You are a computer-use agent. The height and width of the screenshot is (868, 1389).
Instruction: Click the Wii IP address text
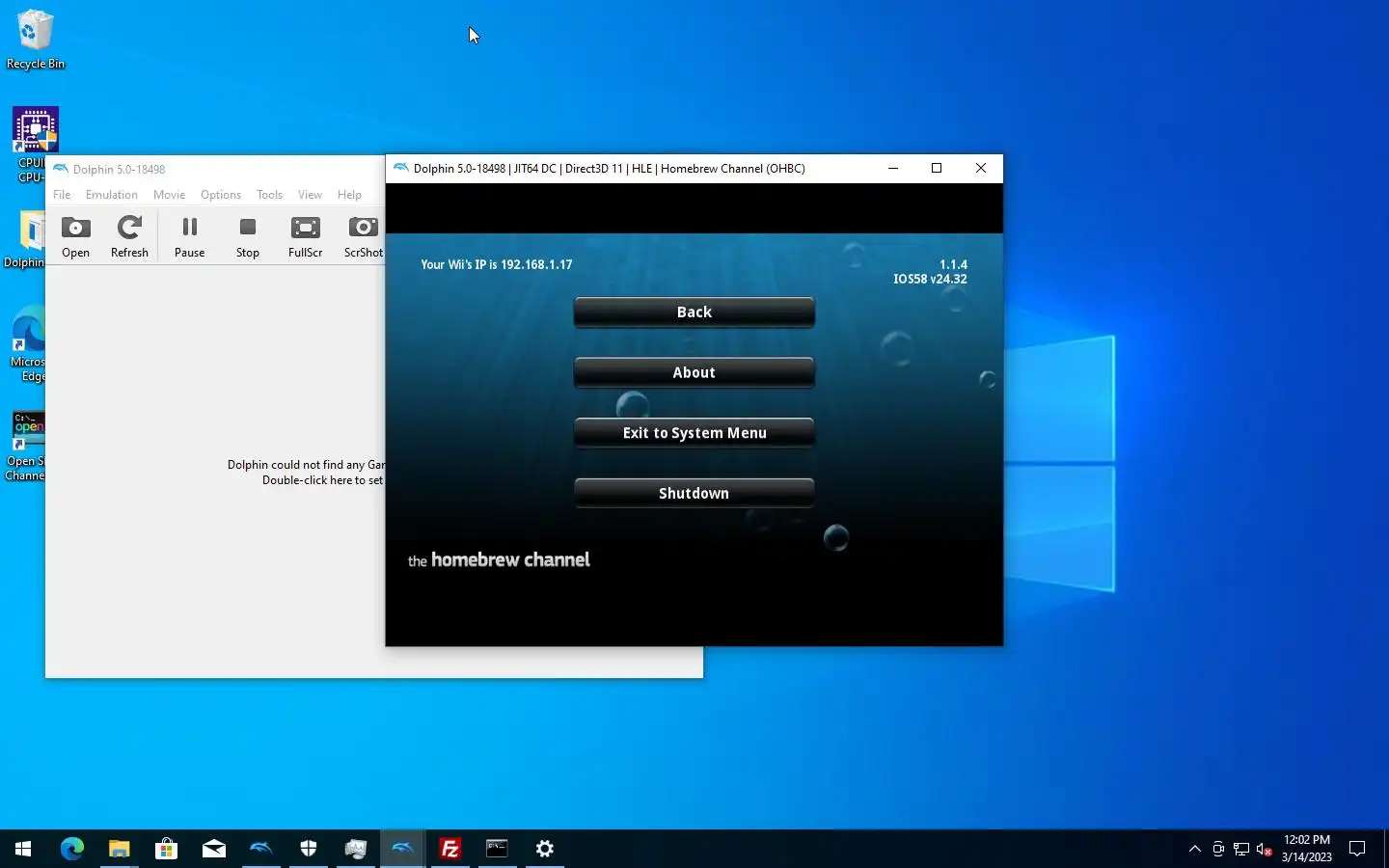coord(496,264)
